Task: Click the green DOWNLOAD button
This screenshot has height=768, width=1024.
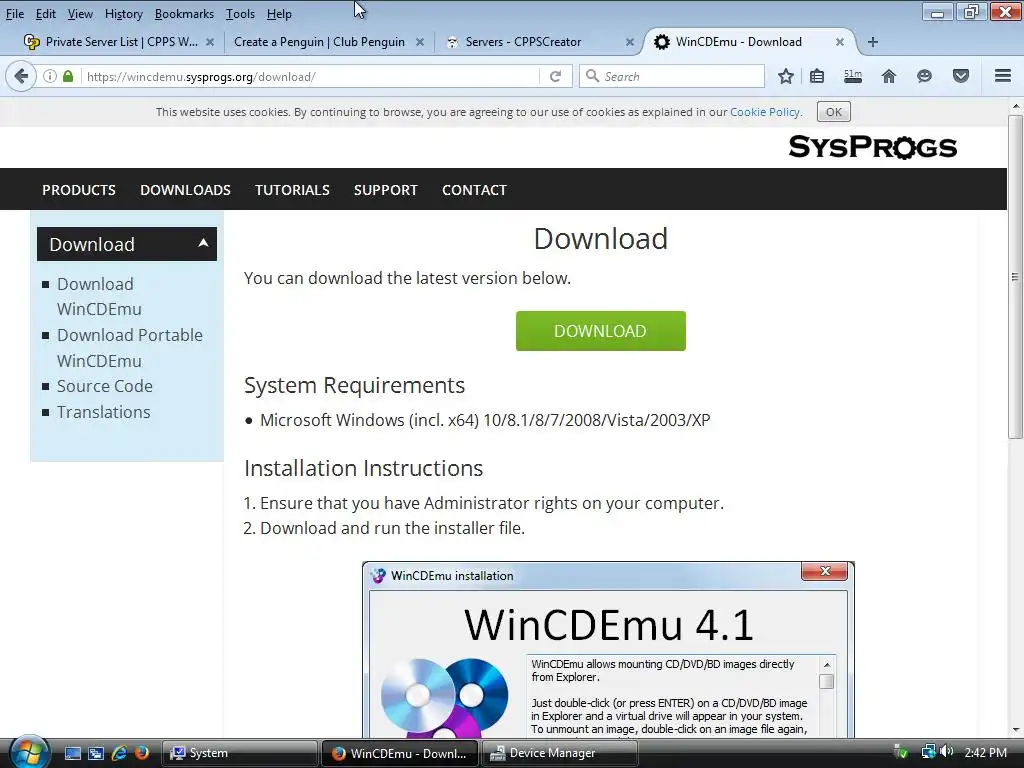Action: pyautogui.click(x=601, y=331)
